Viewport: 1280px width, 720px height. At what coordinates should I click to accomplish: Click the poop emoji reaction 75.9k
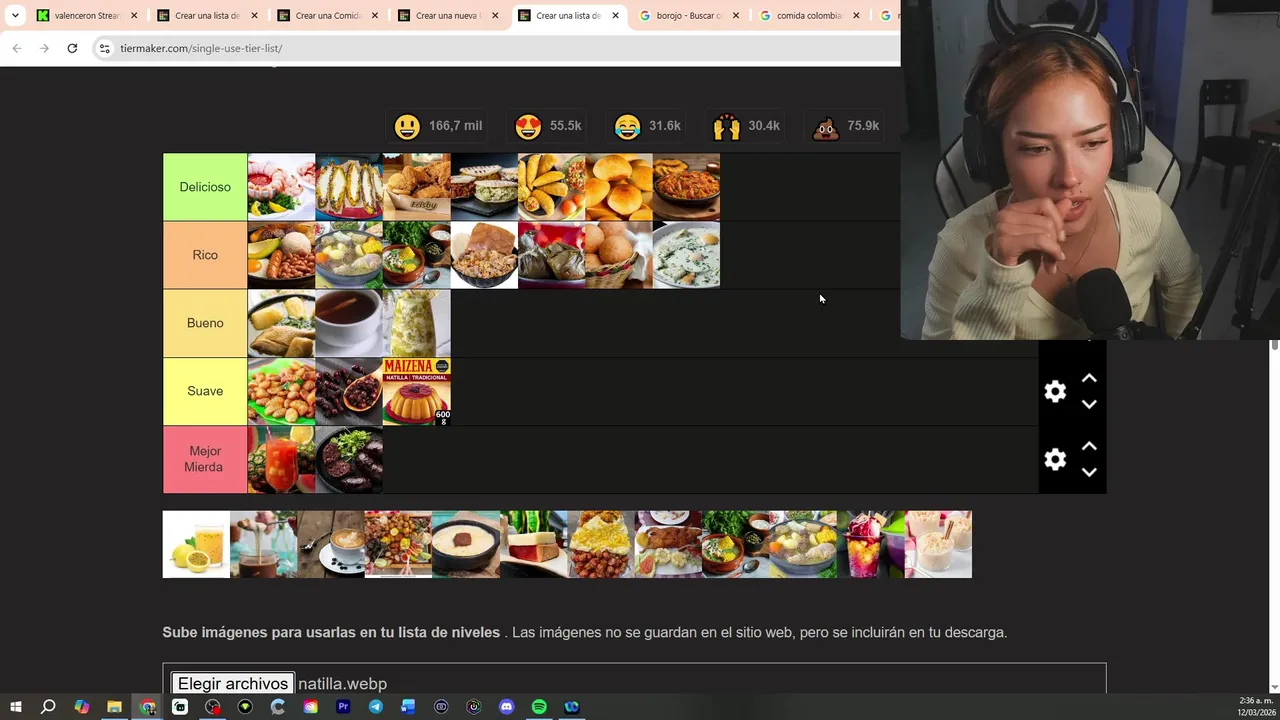(x=846, y=126)
